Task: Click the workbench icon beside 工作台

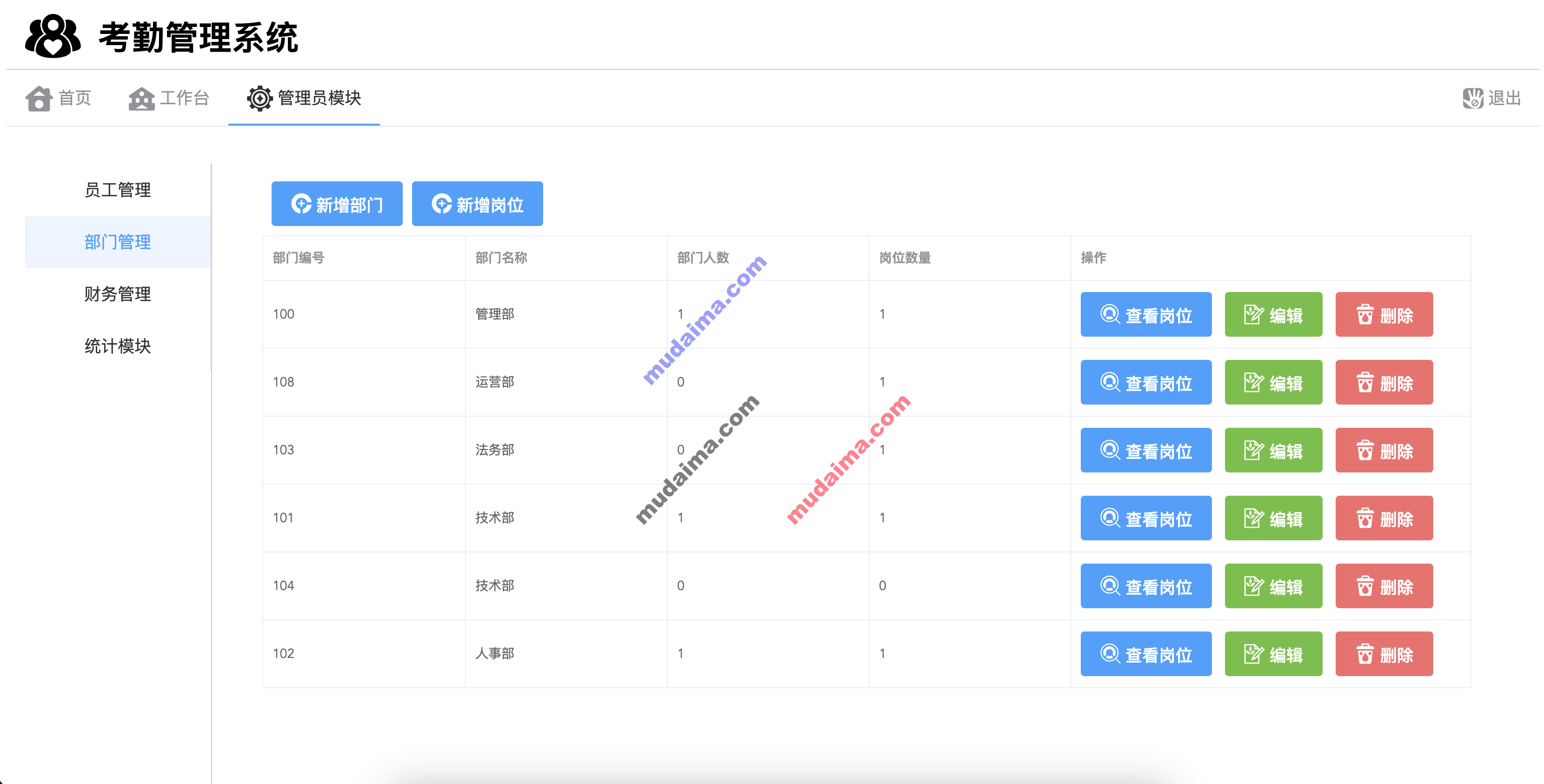Action: coord(141,98)
